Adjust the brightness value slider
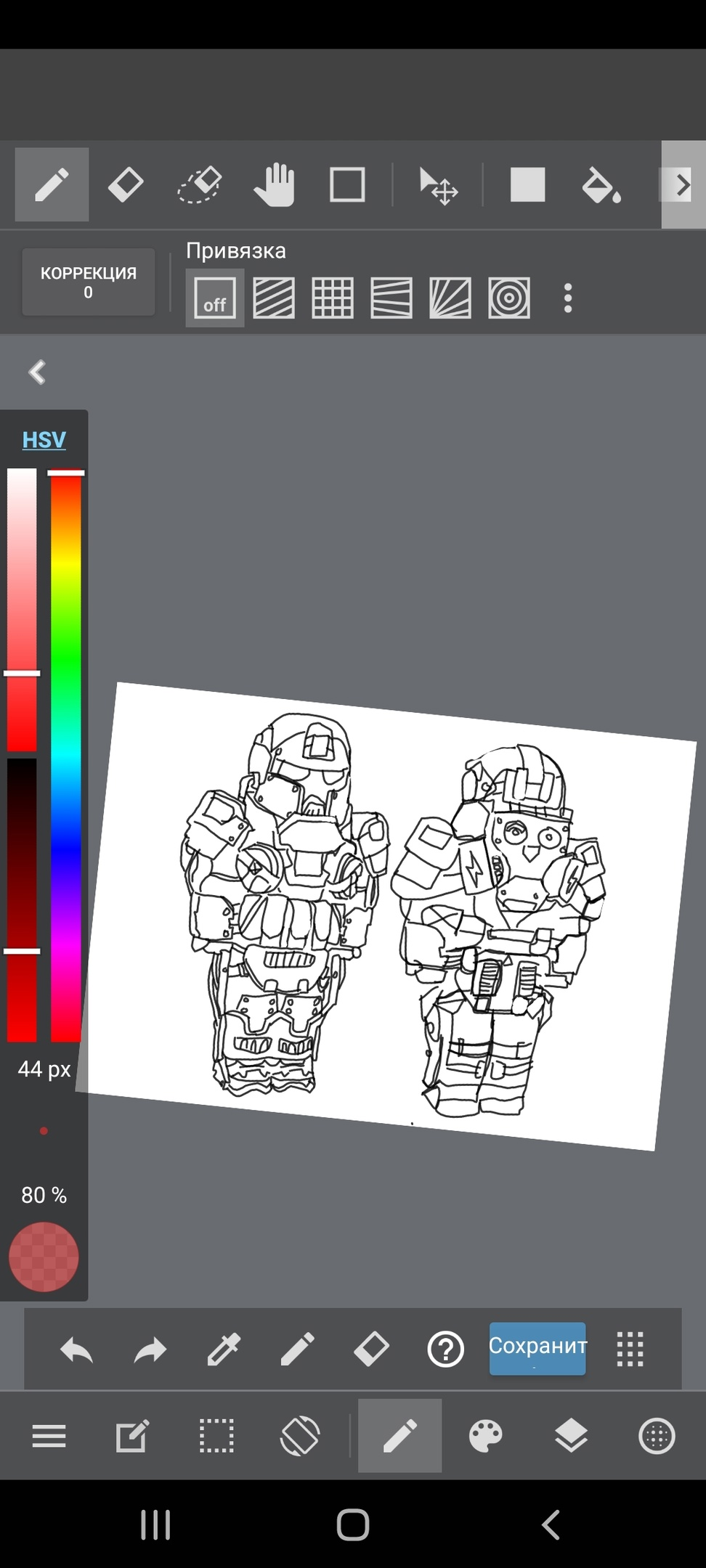The width and height of the screenshot is (706, 1568). (22, 900)
